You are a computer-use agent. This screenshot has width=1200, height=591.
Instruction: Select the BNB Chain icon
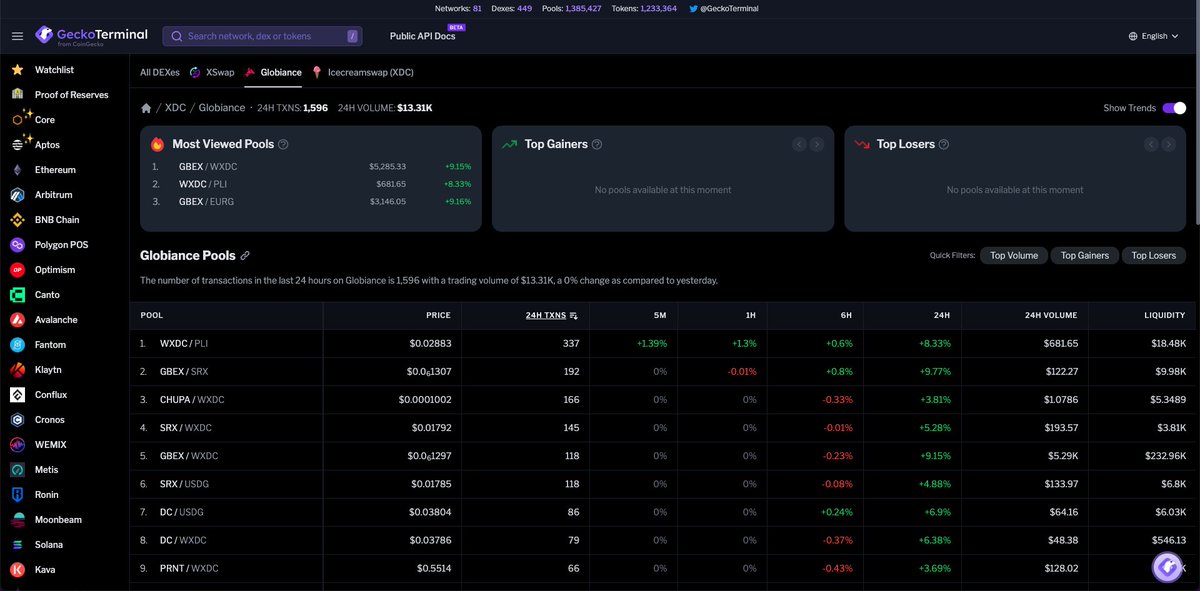tap(17, 220)
